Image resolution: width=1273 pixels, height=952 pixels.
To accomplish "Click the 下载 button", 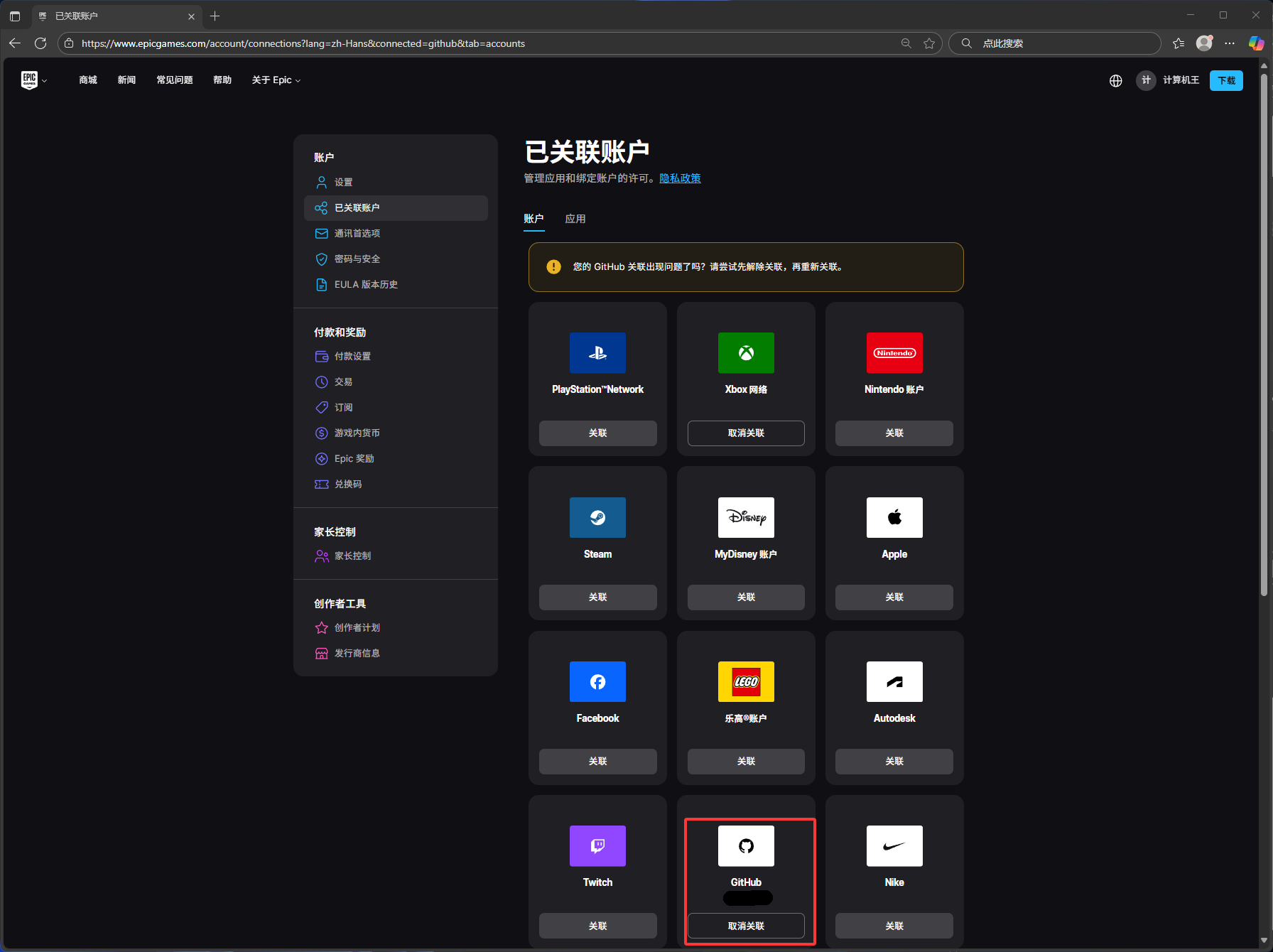I will click(x=1226, y=80).
